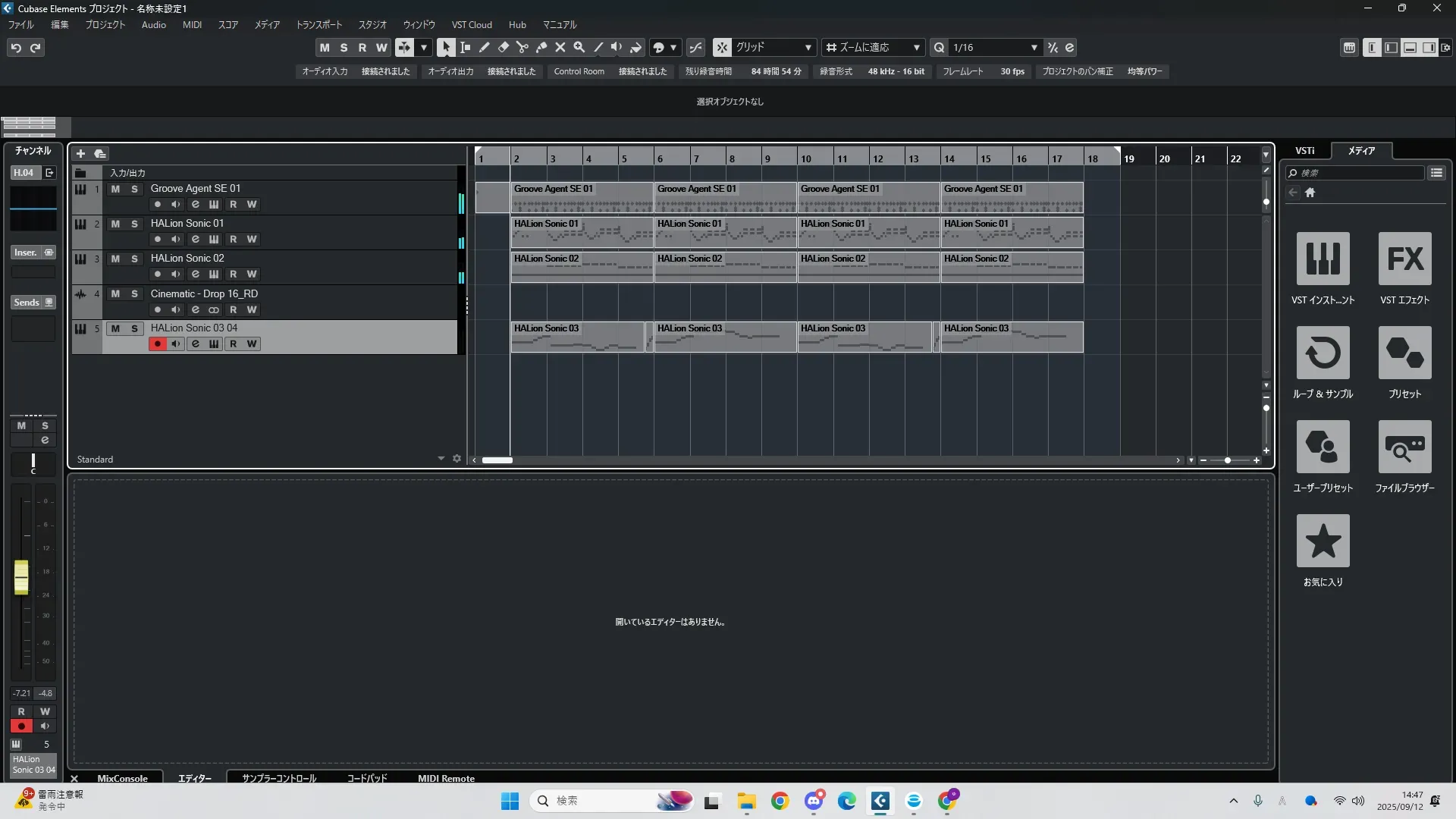Image resolution: width=1456 pixels, height=819 pixels.
Task: Click the undo button
Action: click(x=16, y=48)
